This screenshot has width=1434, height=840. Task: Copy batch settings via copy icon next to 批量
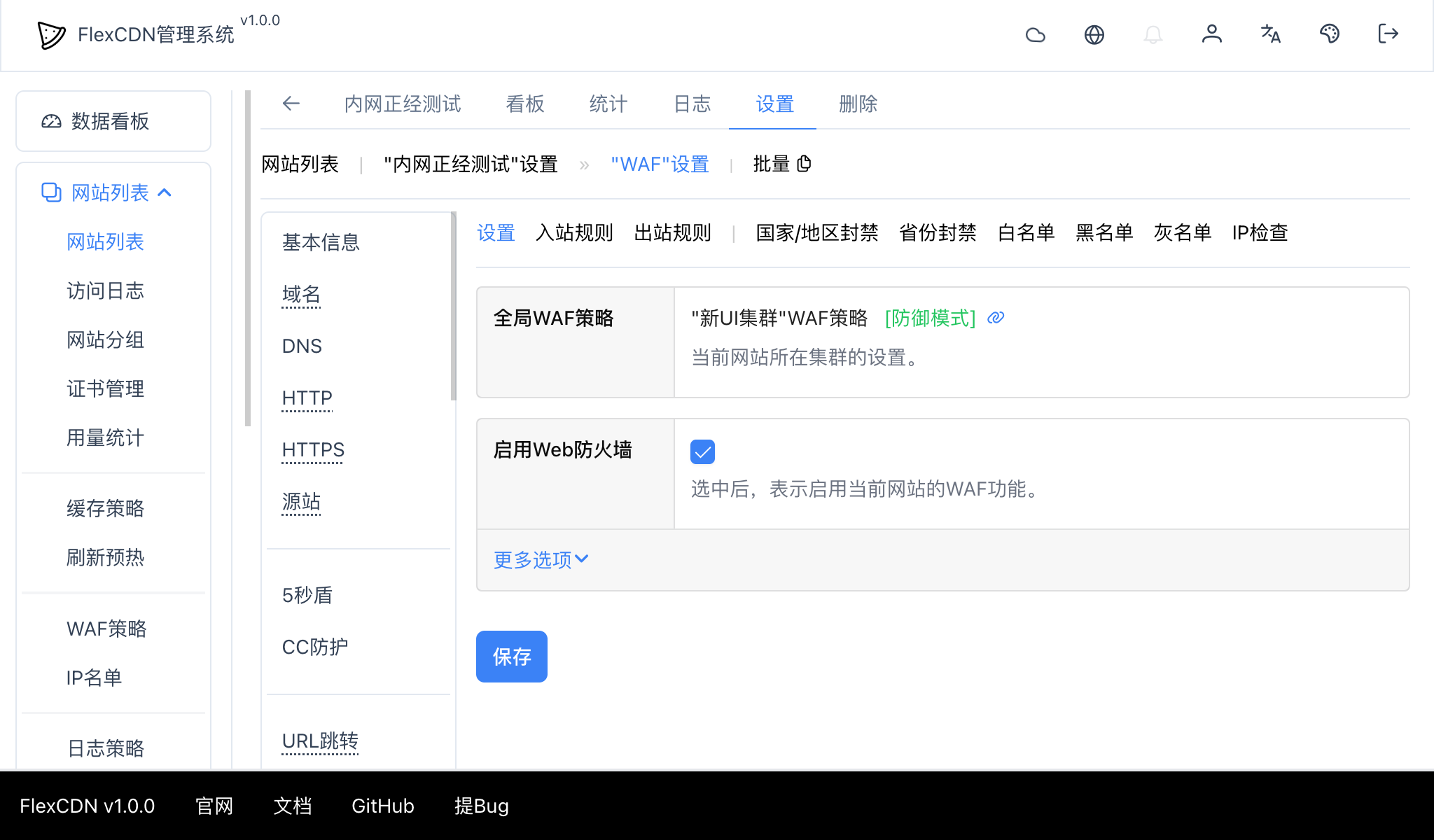tap(804, 164)
